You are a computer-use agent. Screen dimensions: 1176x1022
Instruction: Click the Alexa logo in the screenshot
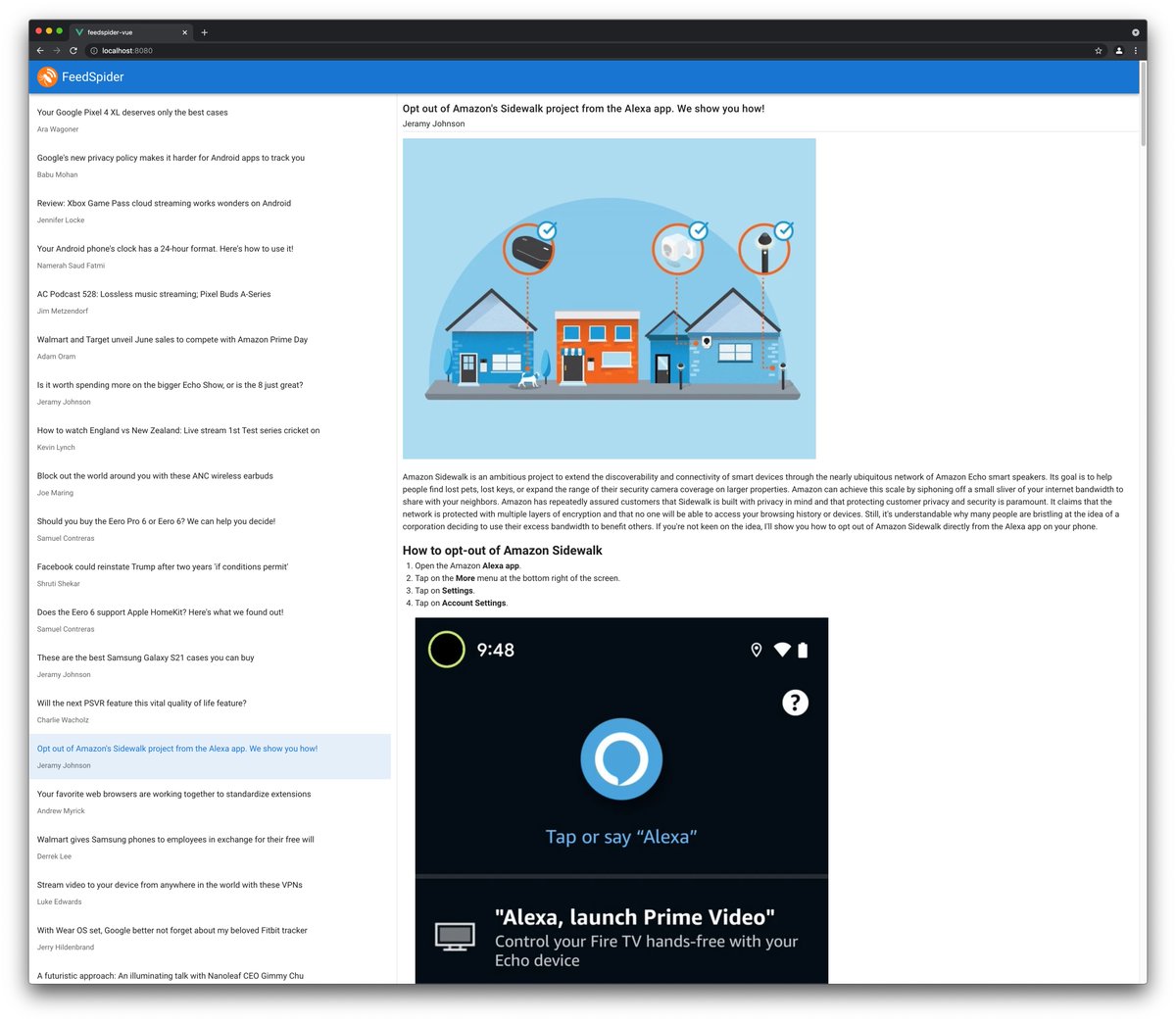[621, 759]
